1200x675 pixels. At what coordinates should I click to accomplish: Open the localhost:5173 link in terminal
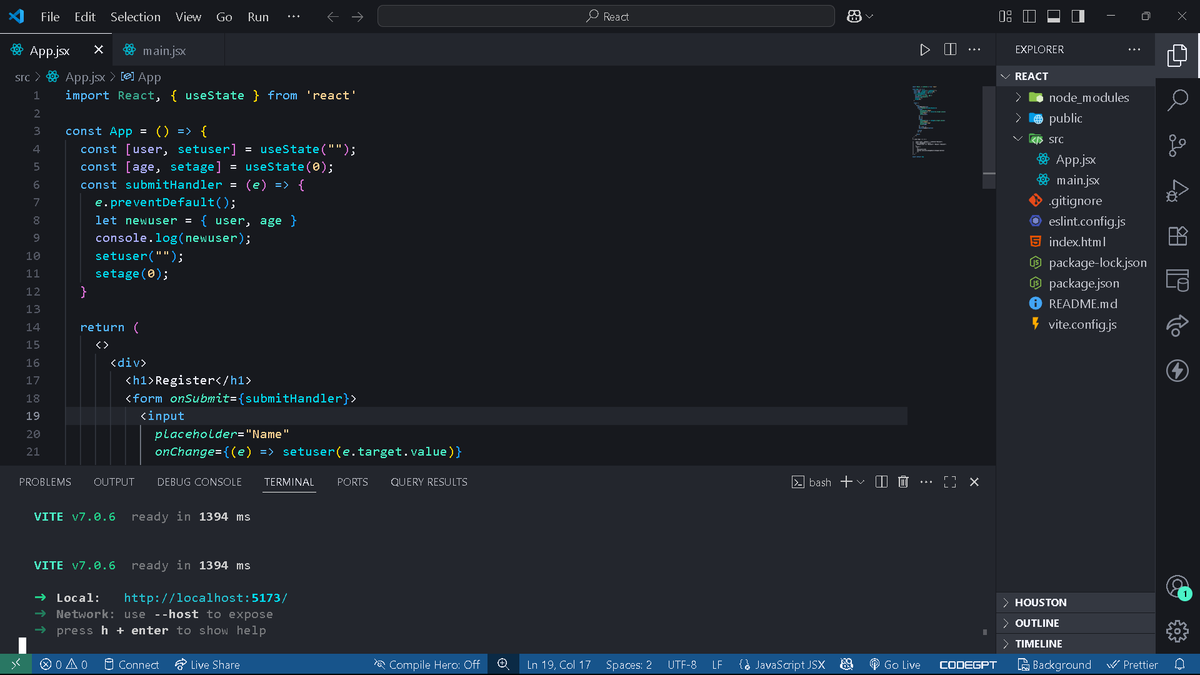[206, 598]
